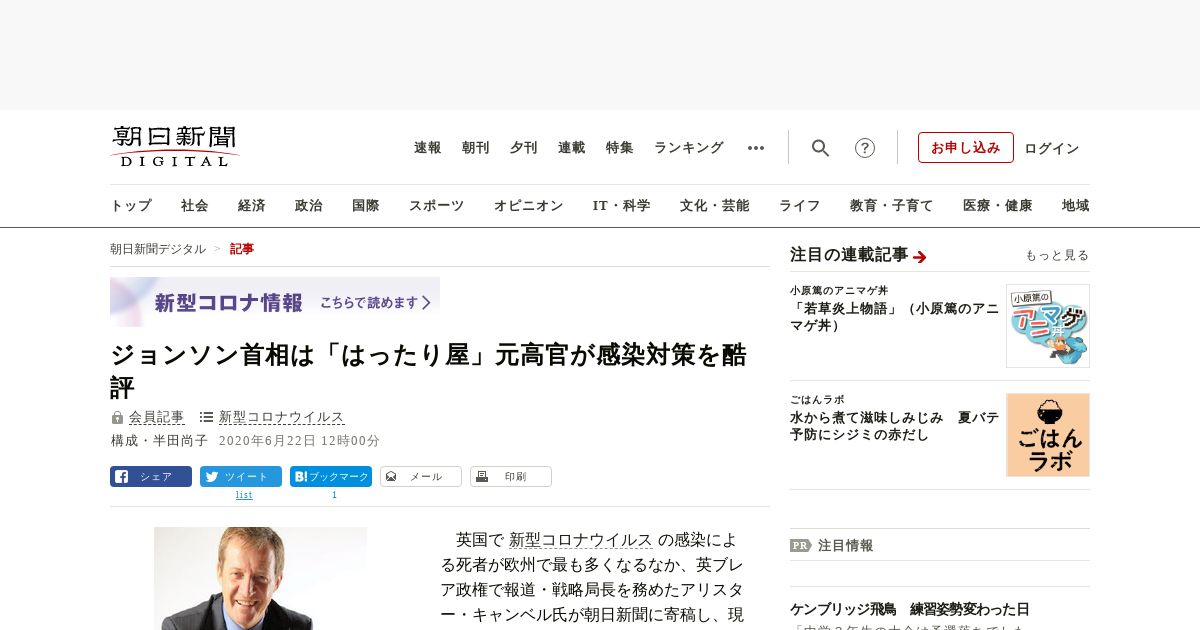Screen dimensions: 1200x630
Task: Go to the スポーツ section
Action: [436, 205]
